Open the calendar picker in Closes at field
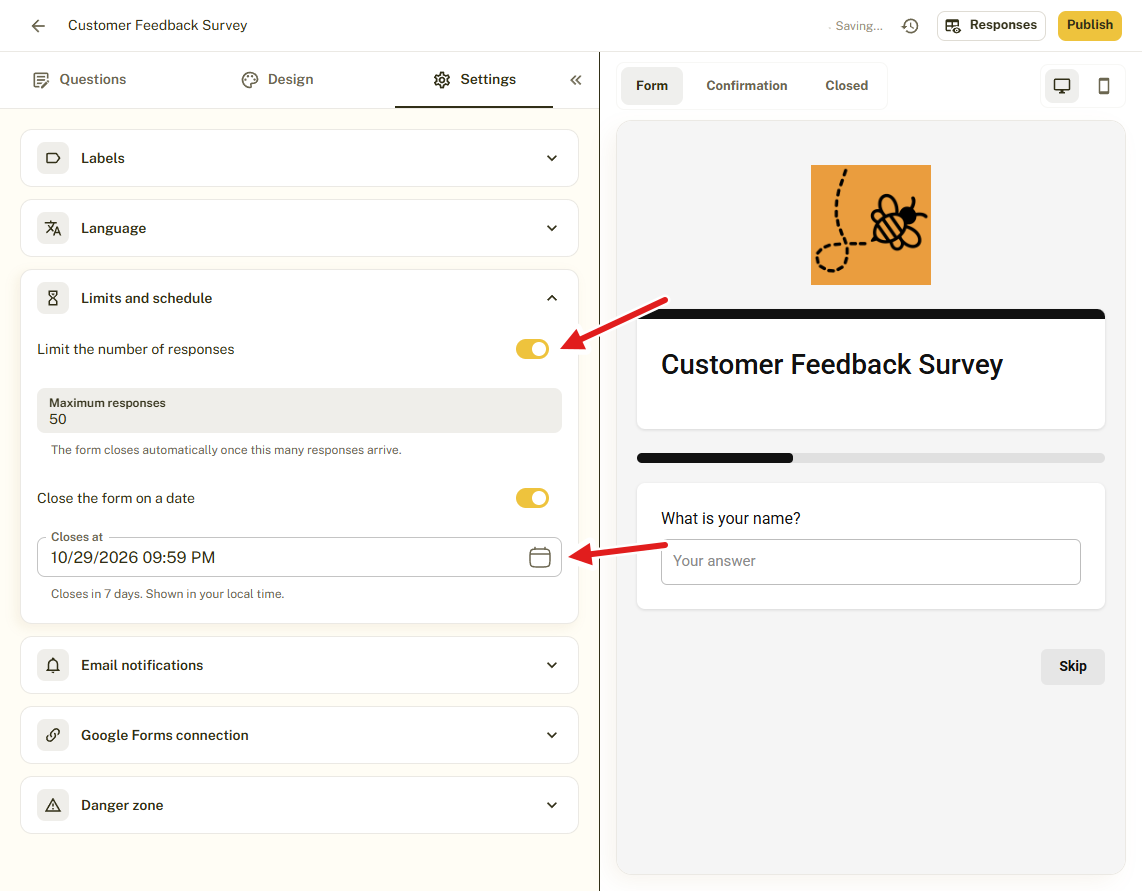Screen dimensions: 1142x891 tap(540, 557)
